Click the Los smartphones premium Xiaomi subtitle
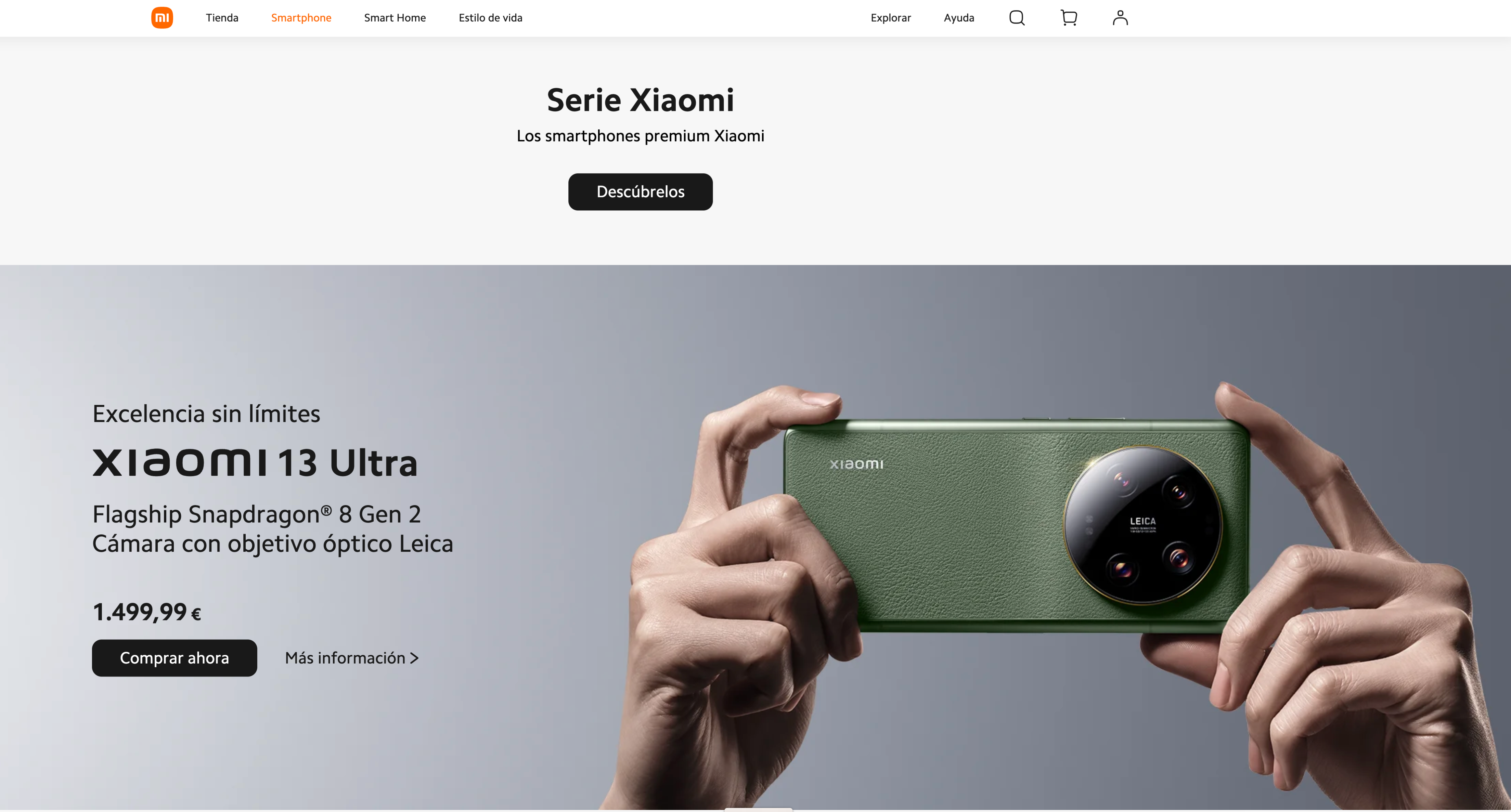The width and height of the screenshot is (1511, 812). (641, 136)
